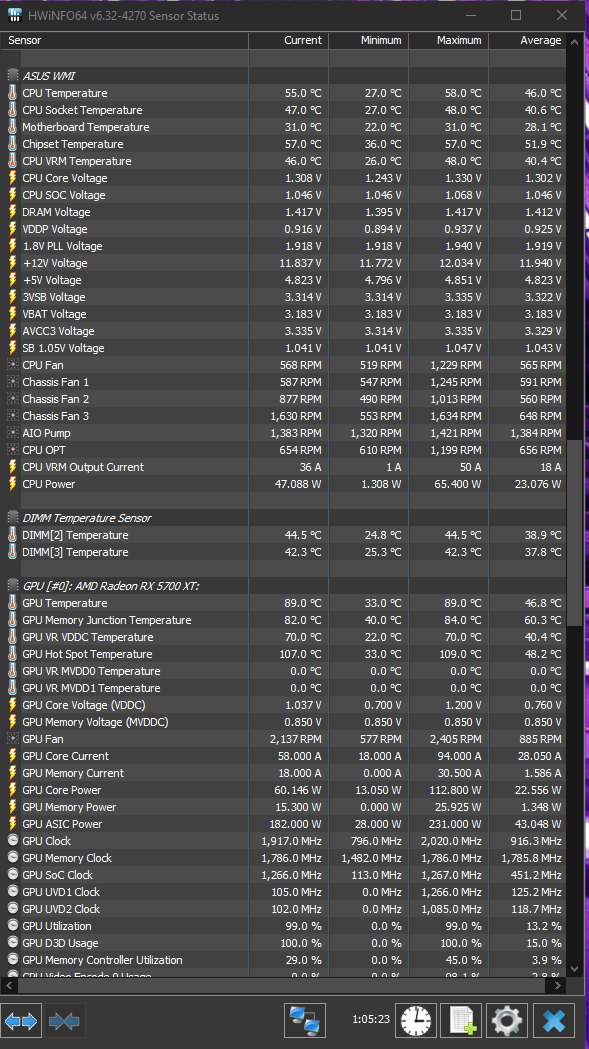Click the fan icon beside AIO Pump
The height and width of the screenshot is (1049, 589).
point(13,433)
